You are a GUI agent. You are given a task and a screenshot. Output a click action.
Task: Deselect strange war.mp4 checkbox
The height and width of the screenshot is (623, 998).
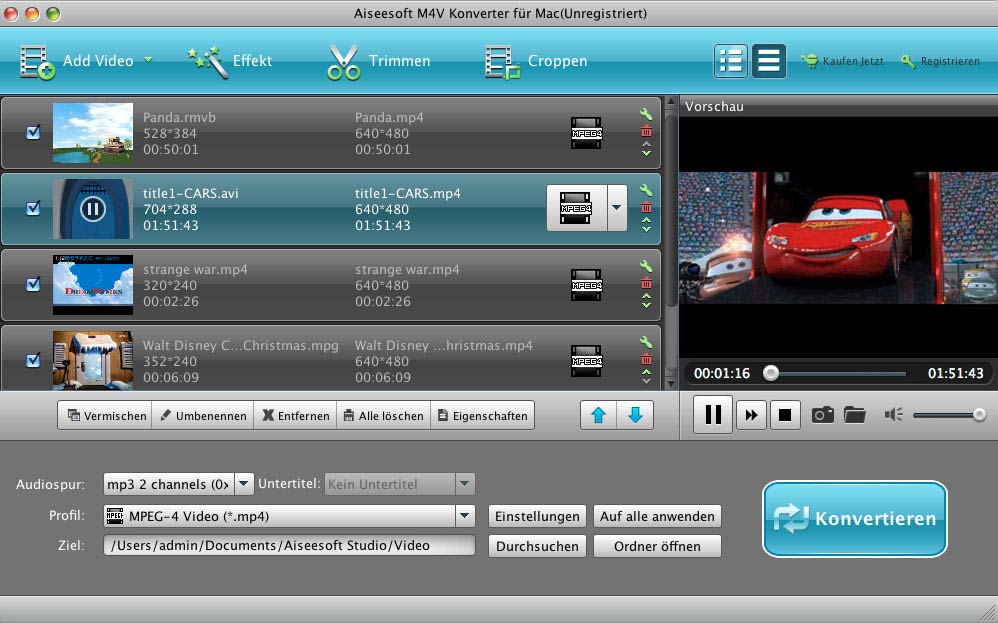(33, 284)
